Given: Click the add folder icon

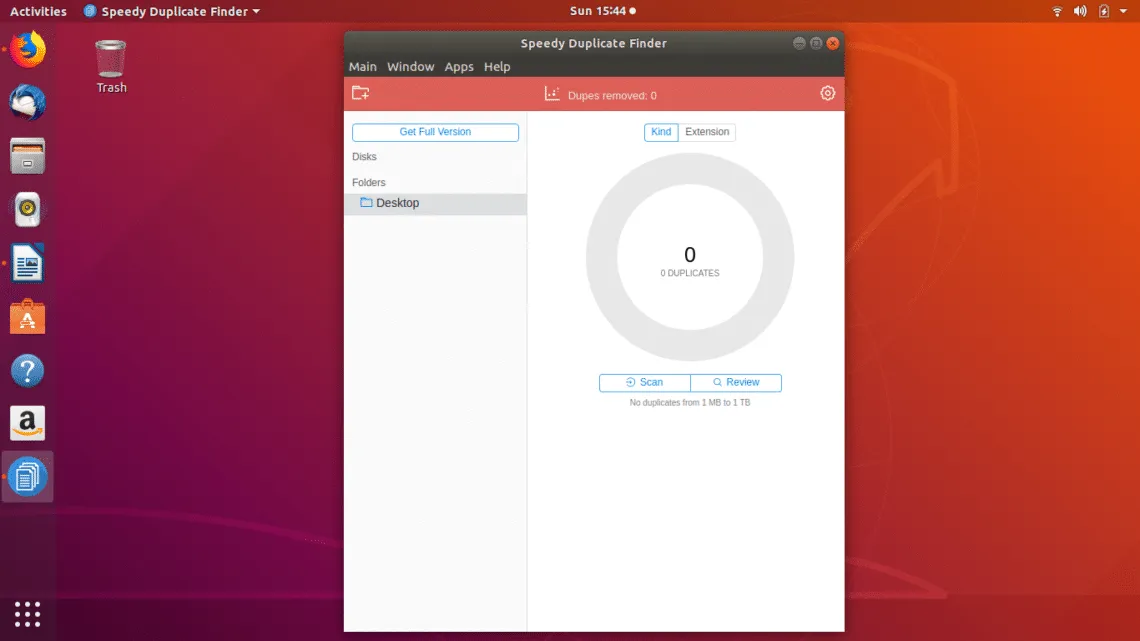Looking at the screenshot, I should (x=361, y=93).
